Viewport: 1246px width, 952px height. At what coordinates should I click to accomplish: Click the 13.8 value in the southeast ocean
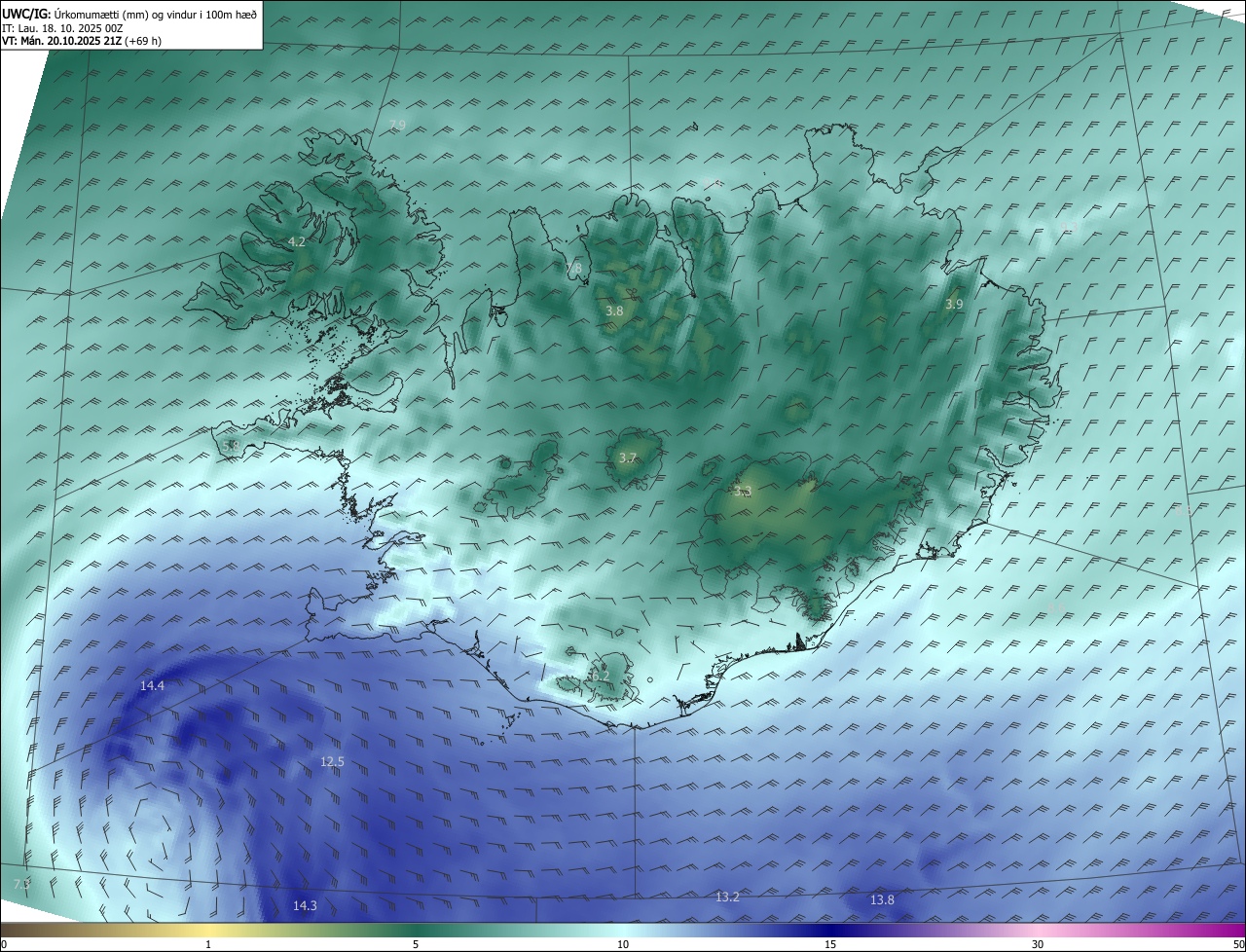tap(882, 900)
